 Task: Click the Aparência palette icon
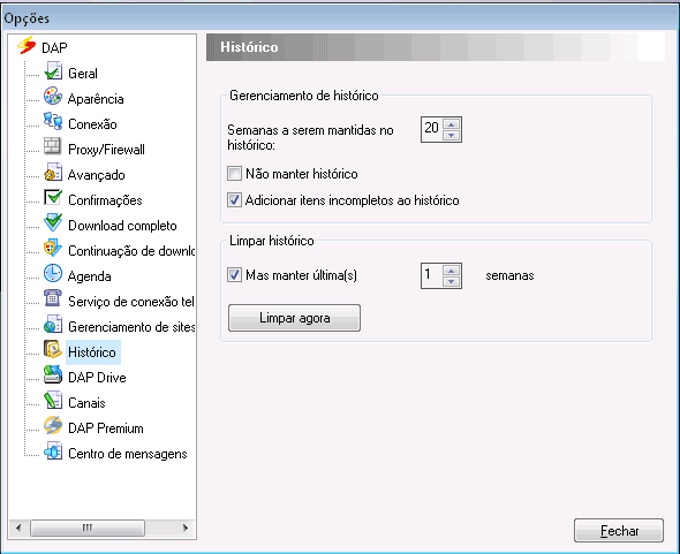pos(53,96)
